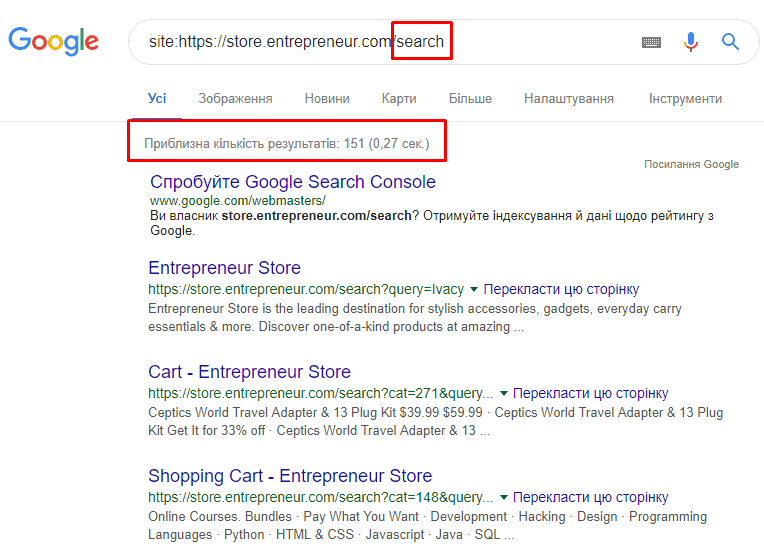This screenshot has width=764, height=555.
Task: Translate the Shopping Cart - Entrepreneur Store page
Action: coord(591,497)
